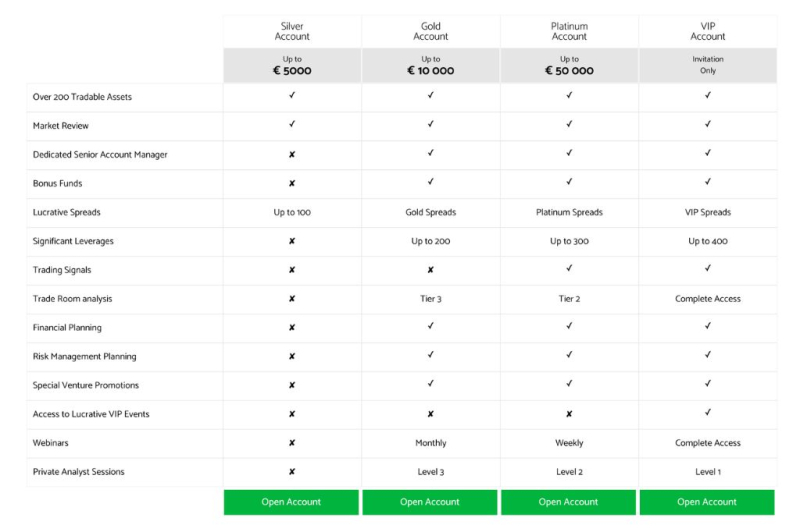The image size is (800, 532).
Task: Click Gold cross for Trading Signals
Action: [x=431, y=270]
